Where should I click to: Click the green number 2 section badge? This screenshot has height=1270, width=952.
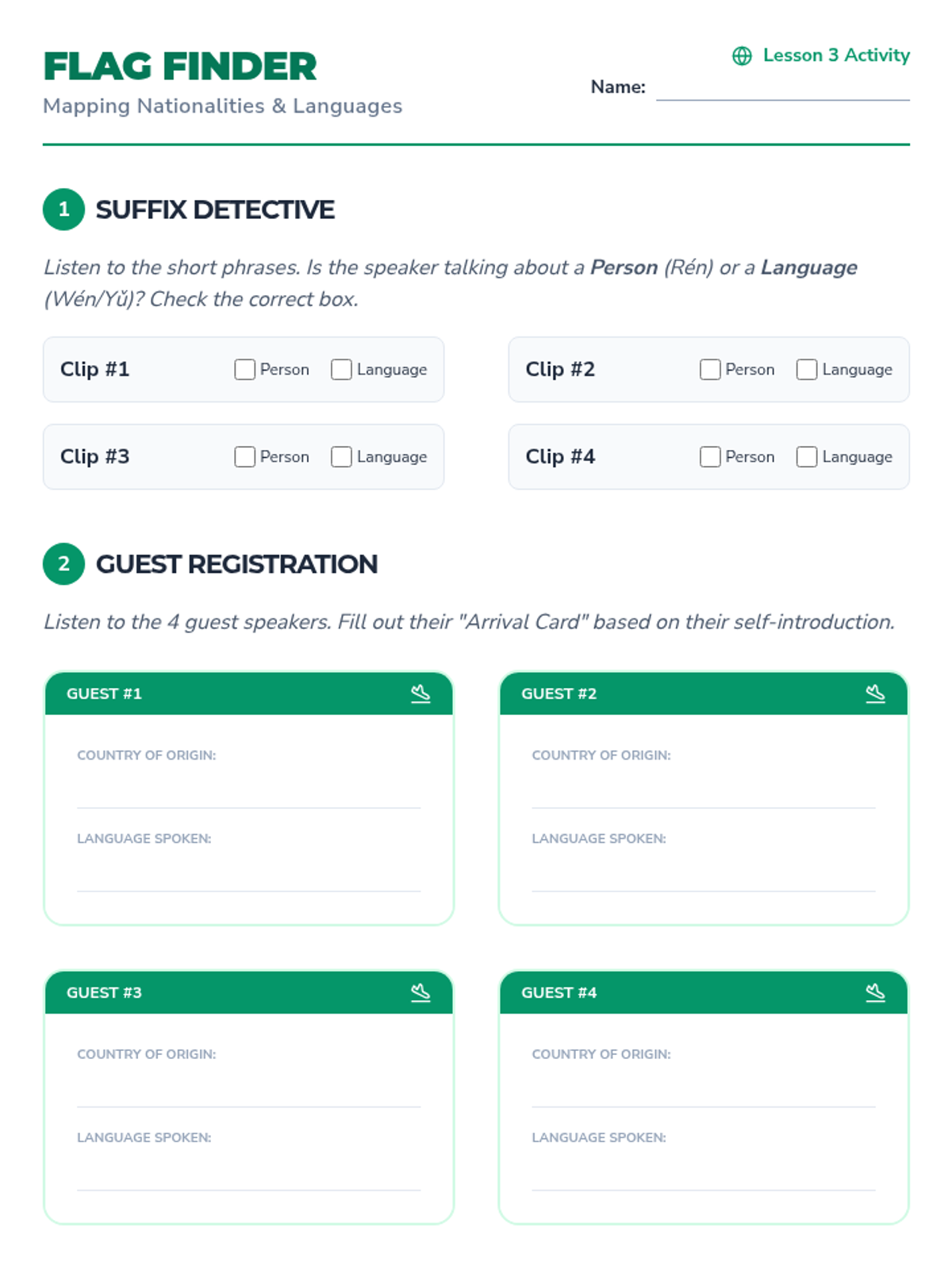point(63,564)
